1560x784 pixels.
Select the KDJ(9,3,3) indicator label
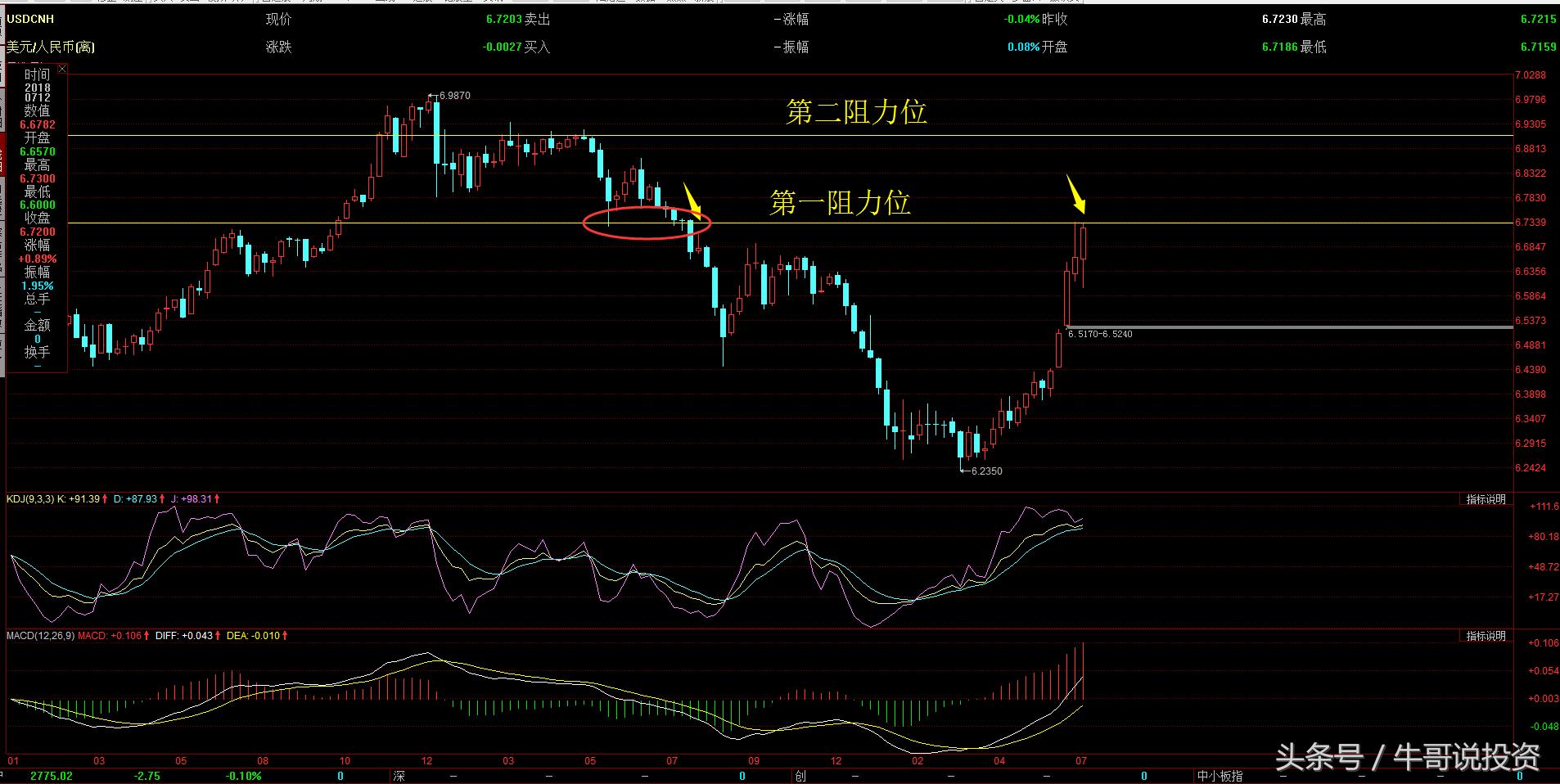click(x=30, y=499)
